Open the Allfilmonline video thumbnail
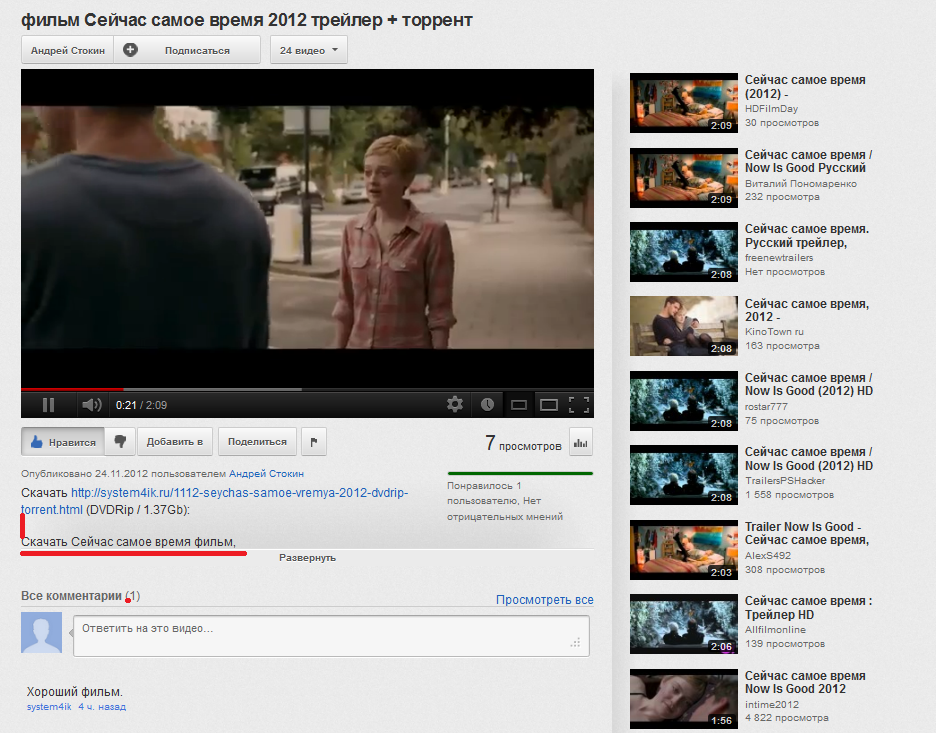 pos(683,624)
